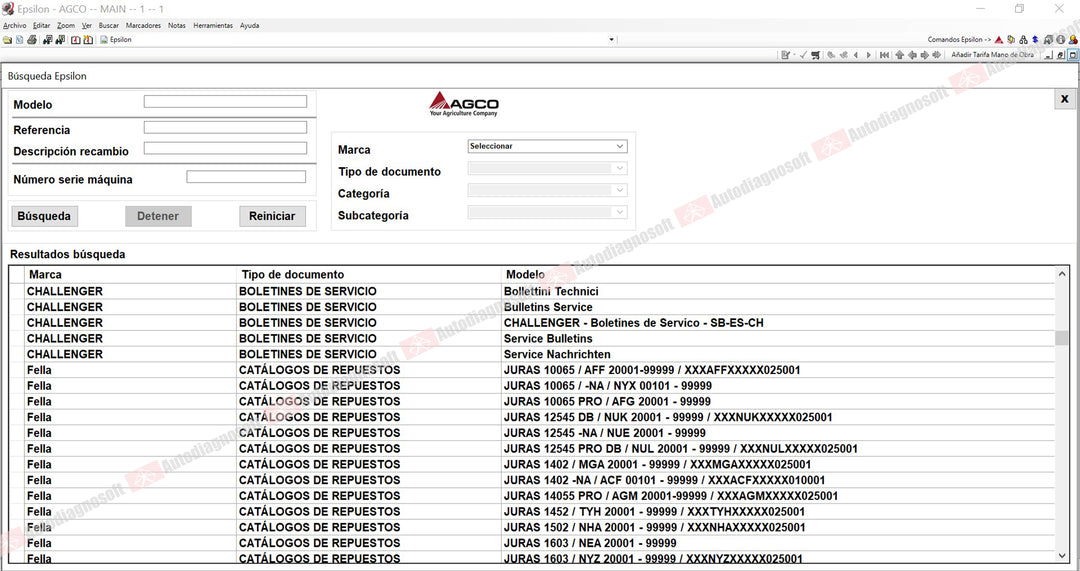Select the Service Bulletins row
The width and height of the screenshot is (1080, 571).
tap(532, 339)
